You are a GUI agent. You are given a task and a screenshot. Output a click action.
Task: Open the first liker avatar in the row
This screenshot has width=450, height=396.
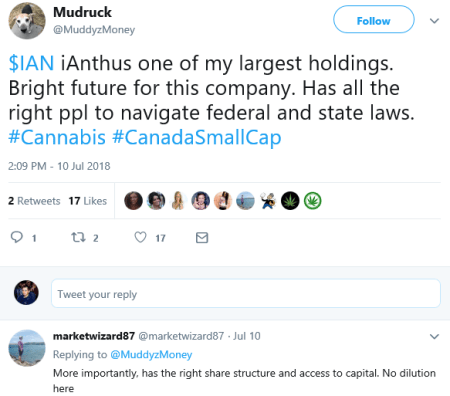click(133, 201)
